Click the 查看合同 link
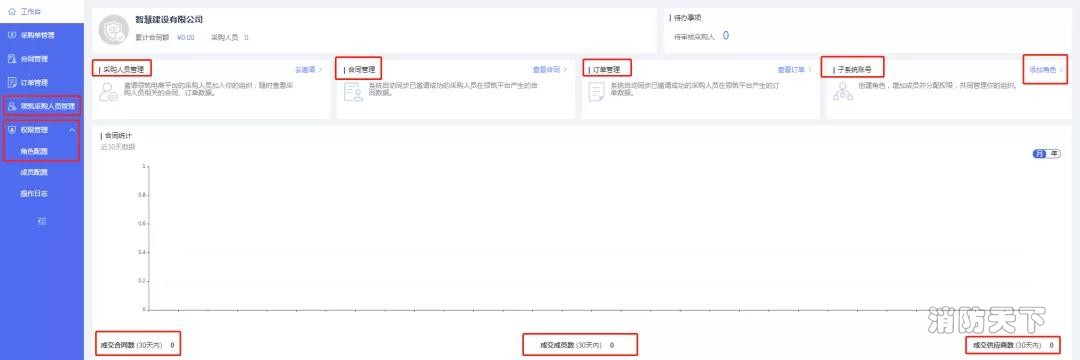Viewport: 1080px width, 360px height. pyautogui.click(x=550, y=70)
